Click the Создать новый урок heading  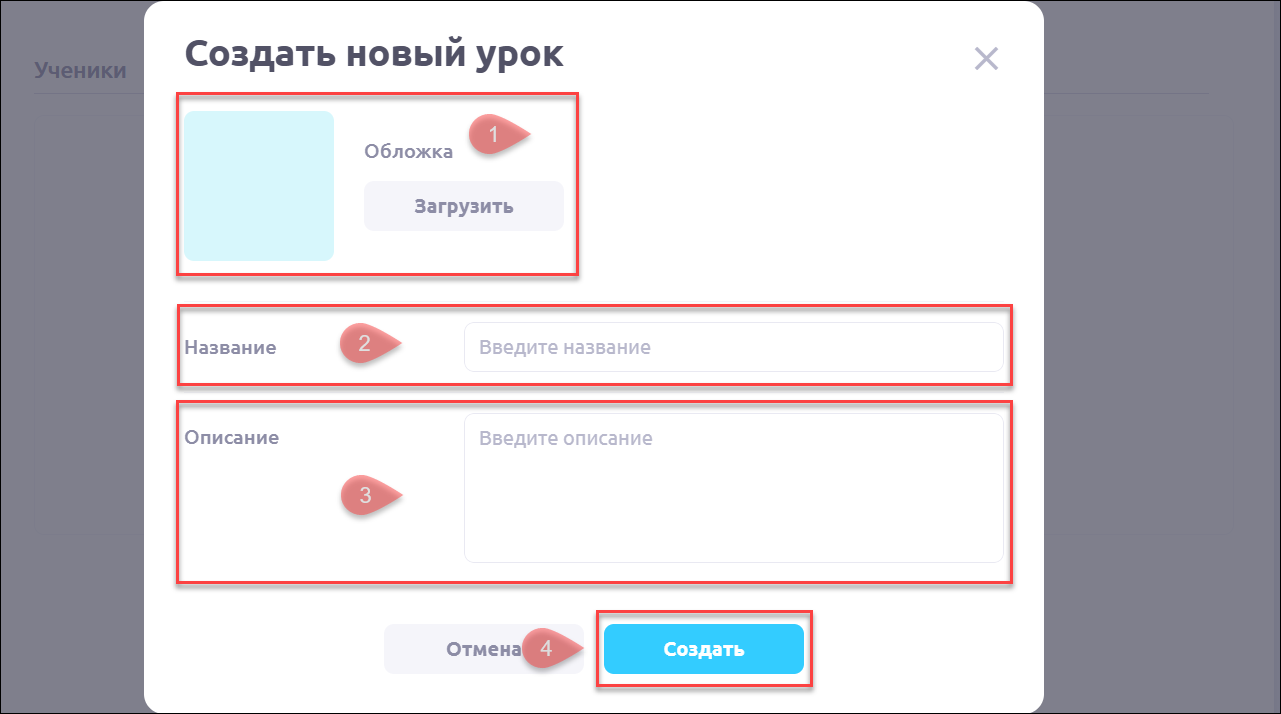click(374, 54)
